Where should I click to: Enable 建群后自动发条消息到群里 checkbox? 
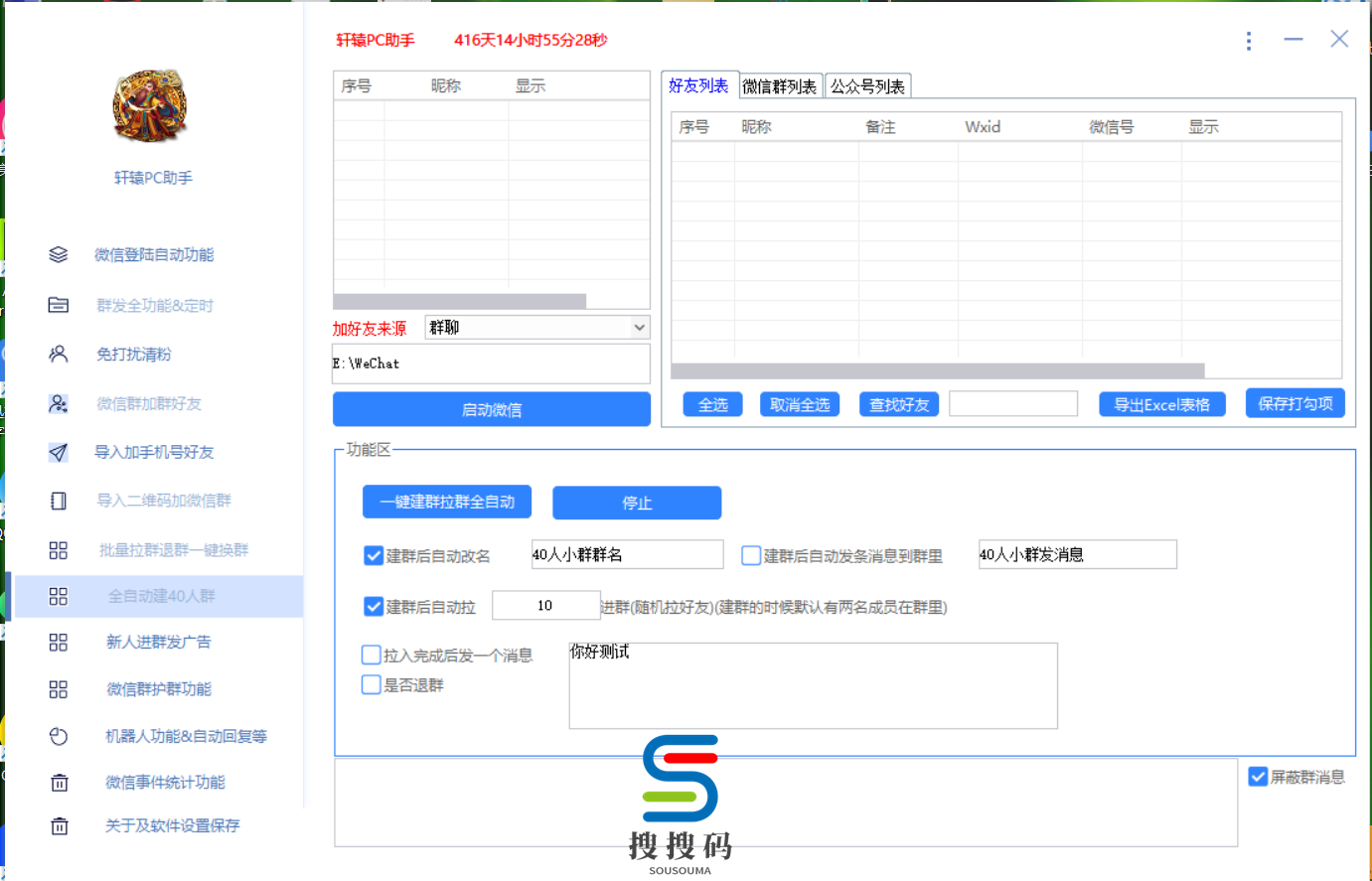click(751, 555)
